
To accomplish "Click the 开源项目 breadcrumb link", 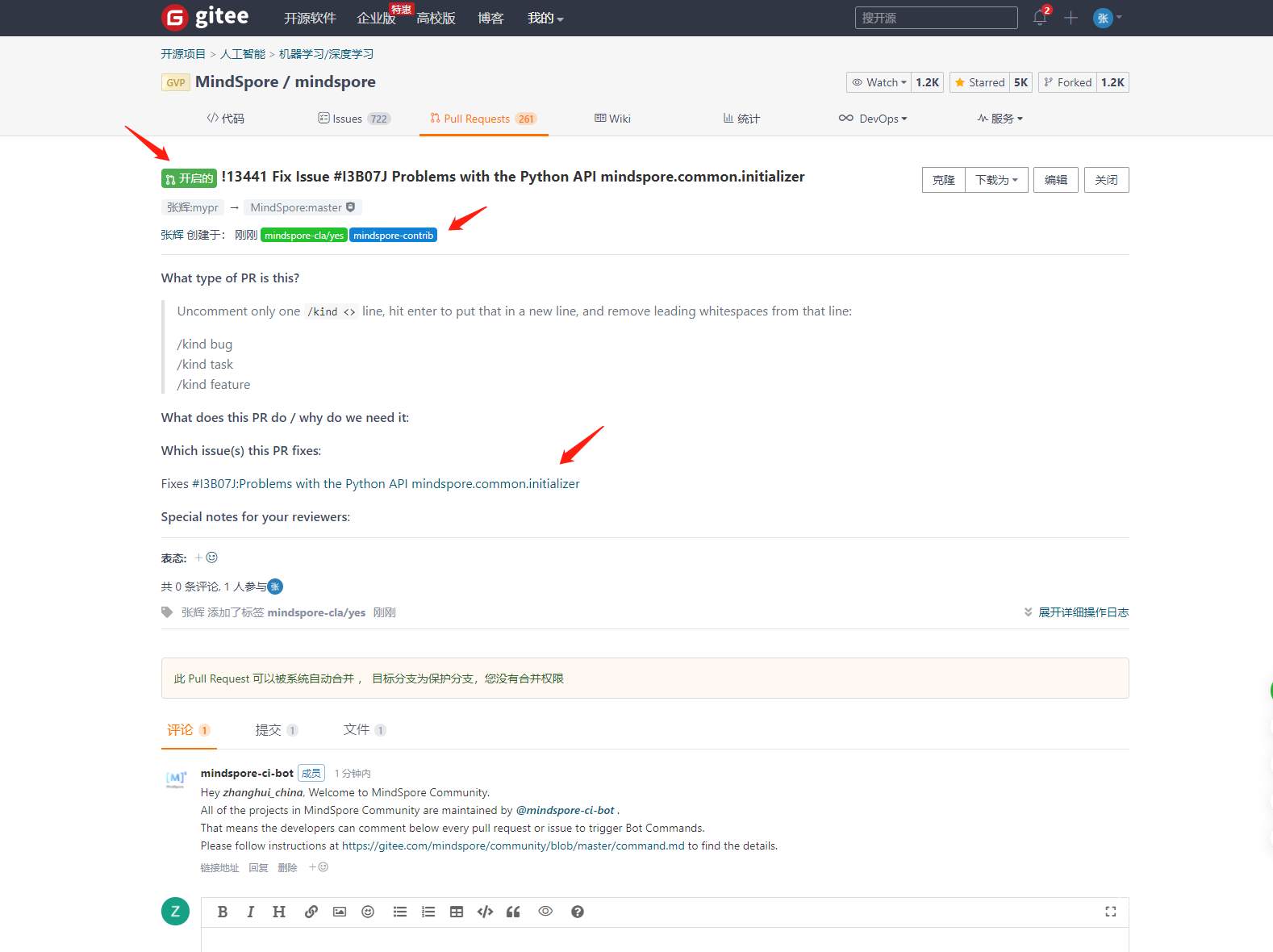I will coord(183,54).
